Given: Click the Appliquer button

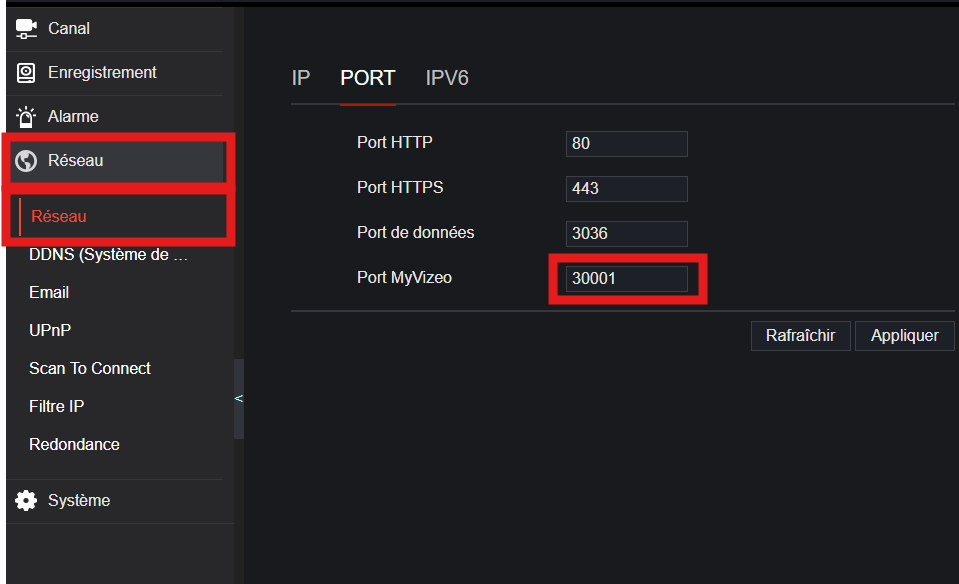Looking at the screenshot, I should pyautogui.click(x=905, y=336).
